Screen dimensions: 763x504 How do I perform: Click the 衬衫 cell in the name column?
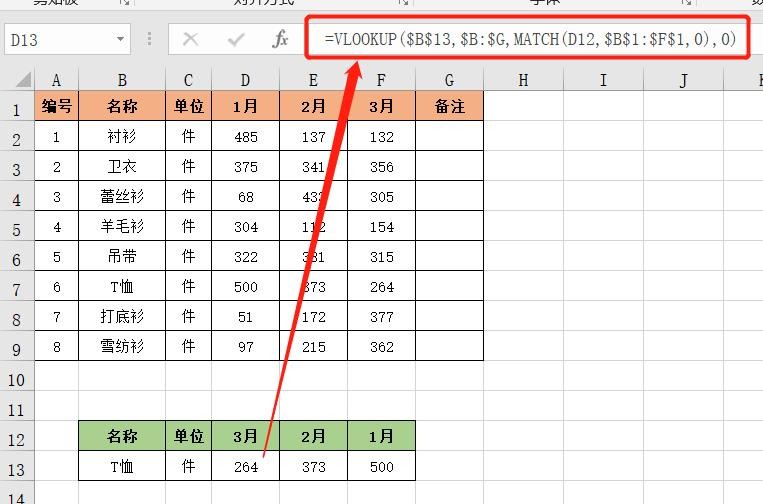pyautogui.click(x=122, y=138)
